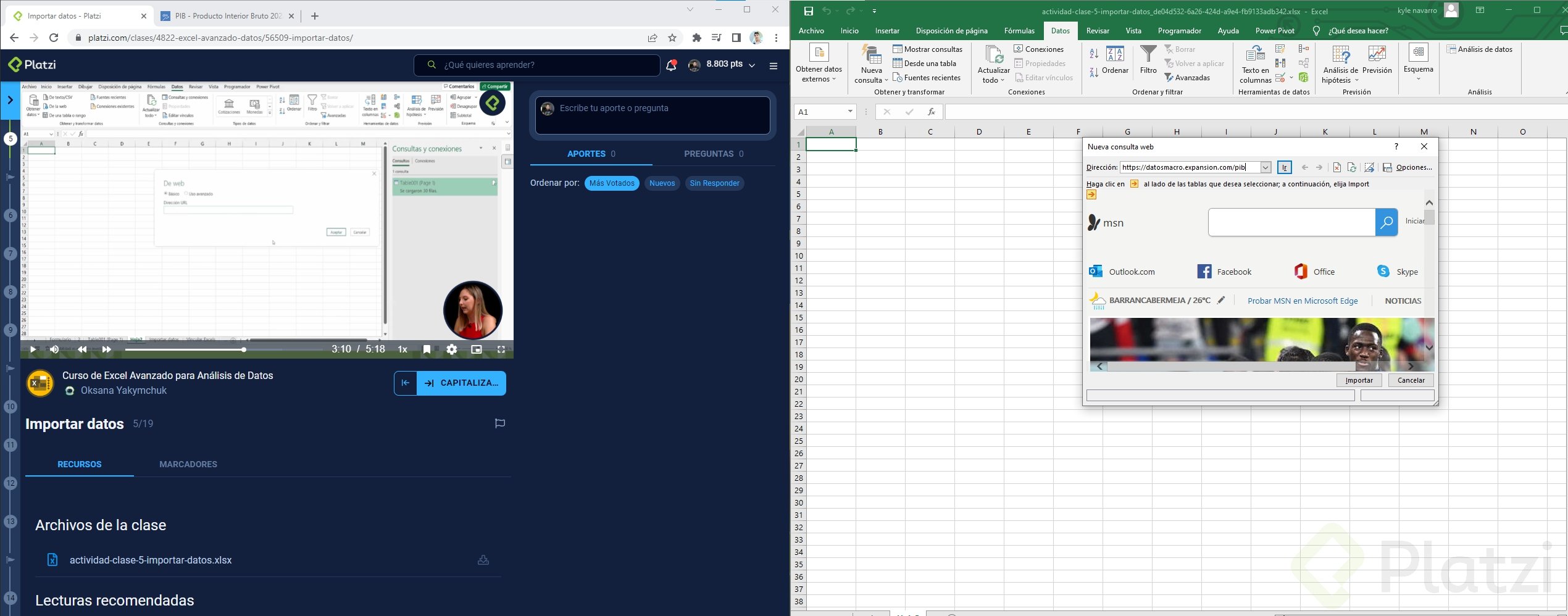Open Texto en columnas tool
1568x616 pixels.
[1255, 64]
